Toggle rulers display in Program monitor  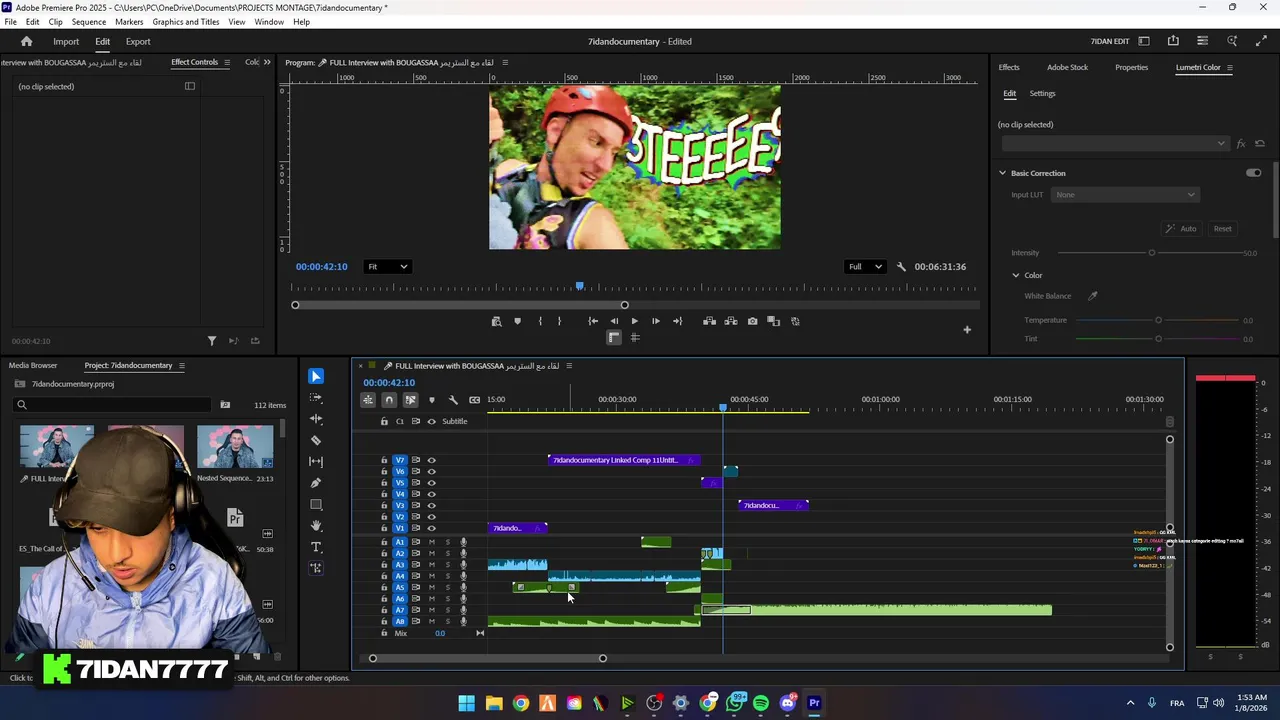coord(613,338)
